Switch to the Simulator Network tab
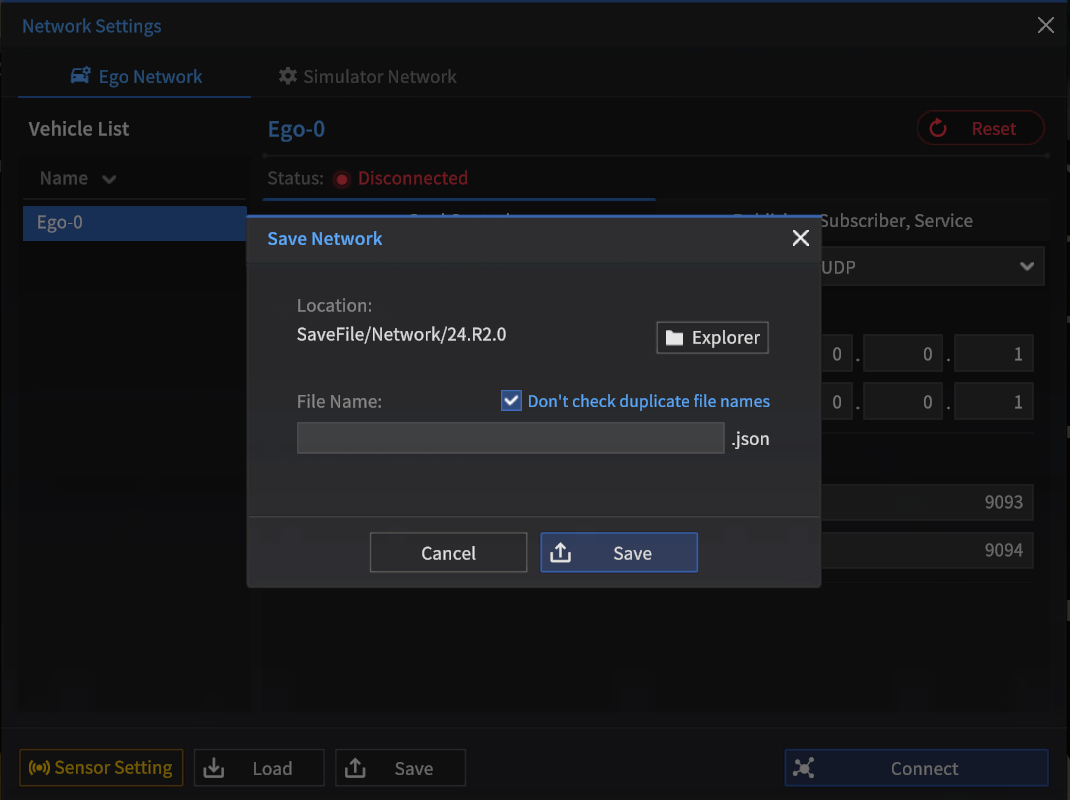1070x800 pixels. tap(367, 77)
